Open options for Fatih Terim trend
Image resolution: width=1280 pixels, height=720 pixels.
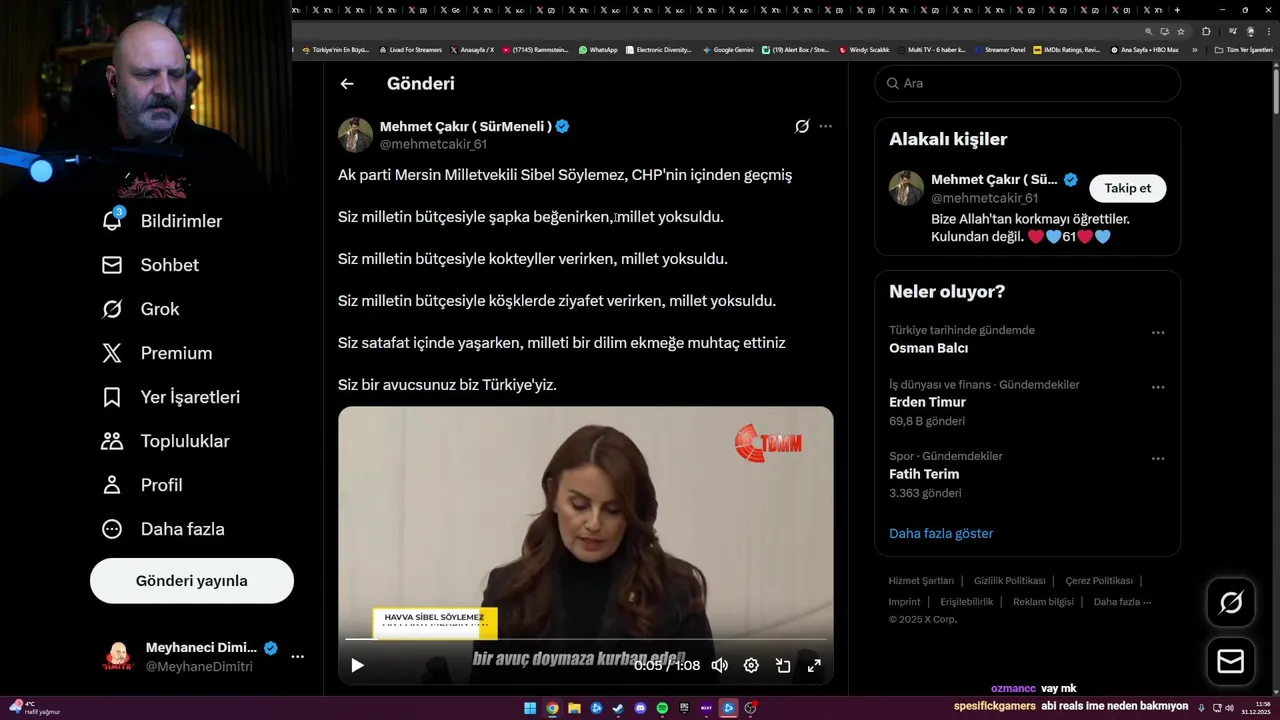coord(1158,459)
